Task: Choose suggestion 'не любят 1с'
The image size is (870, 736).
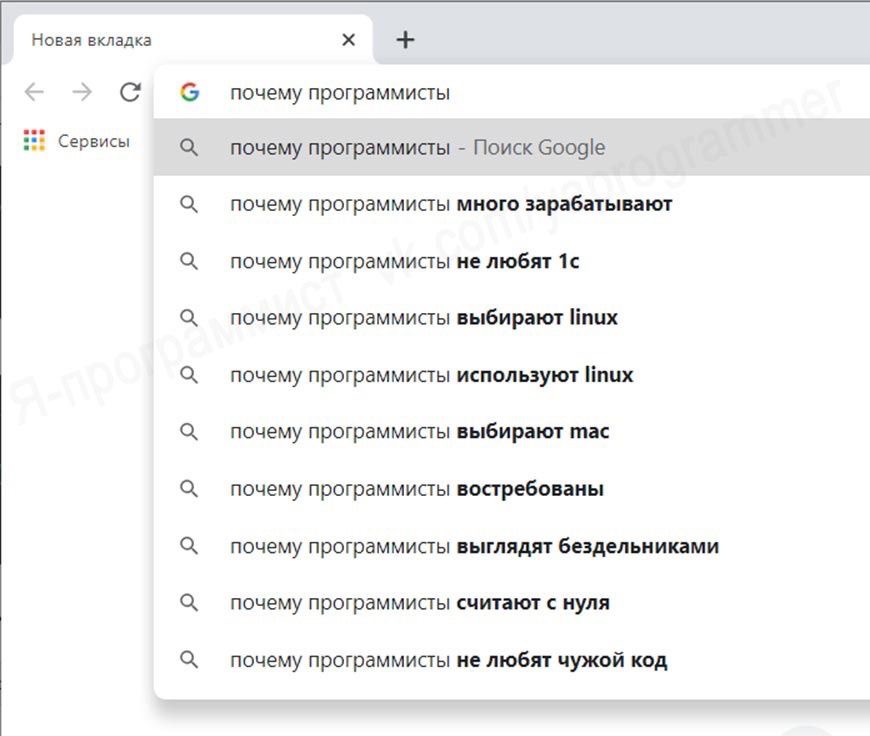Action: point(404,262)
